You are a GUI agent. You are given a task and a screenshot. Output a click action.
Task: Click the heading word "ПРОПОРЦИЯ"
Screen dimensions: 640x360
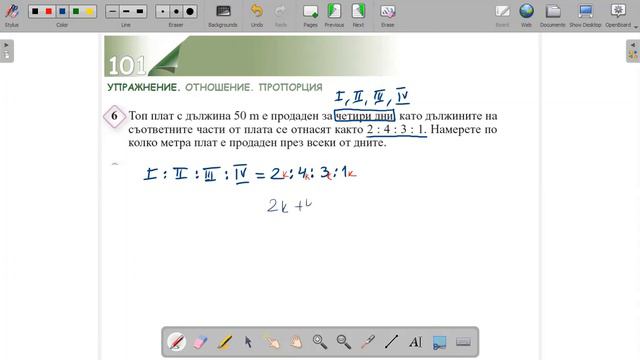(x=291, y=87)
